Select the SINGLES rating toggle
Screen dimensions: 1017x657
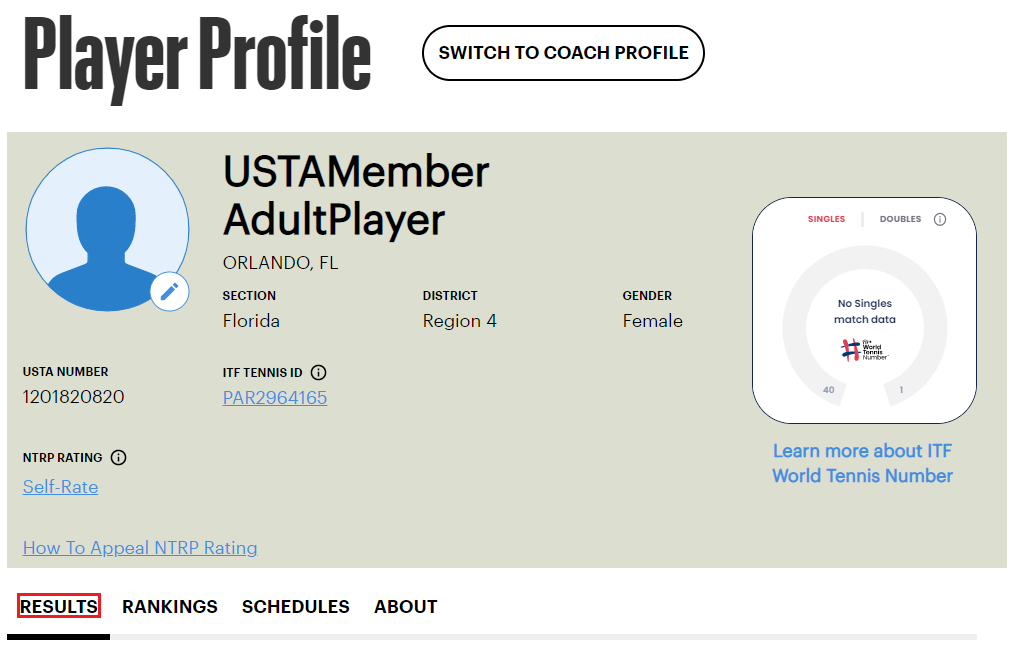[x=827, y=218]
